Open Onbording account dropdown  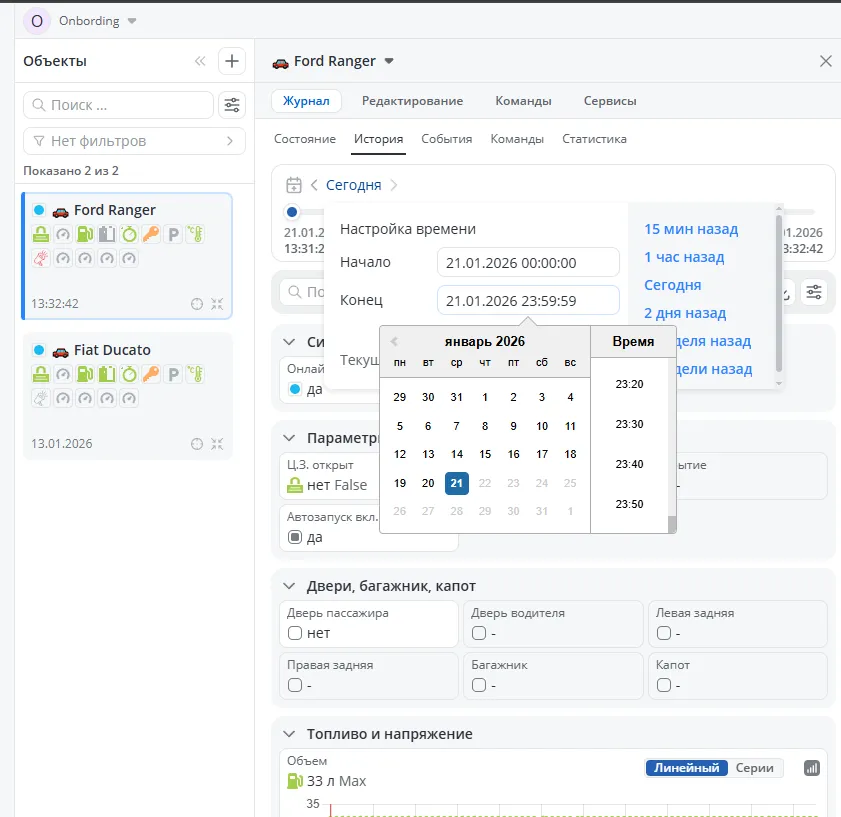[132, 21]
